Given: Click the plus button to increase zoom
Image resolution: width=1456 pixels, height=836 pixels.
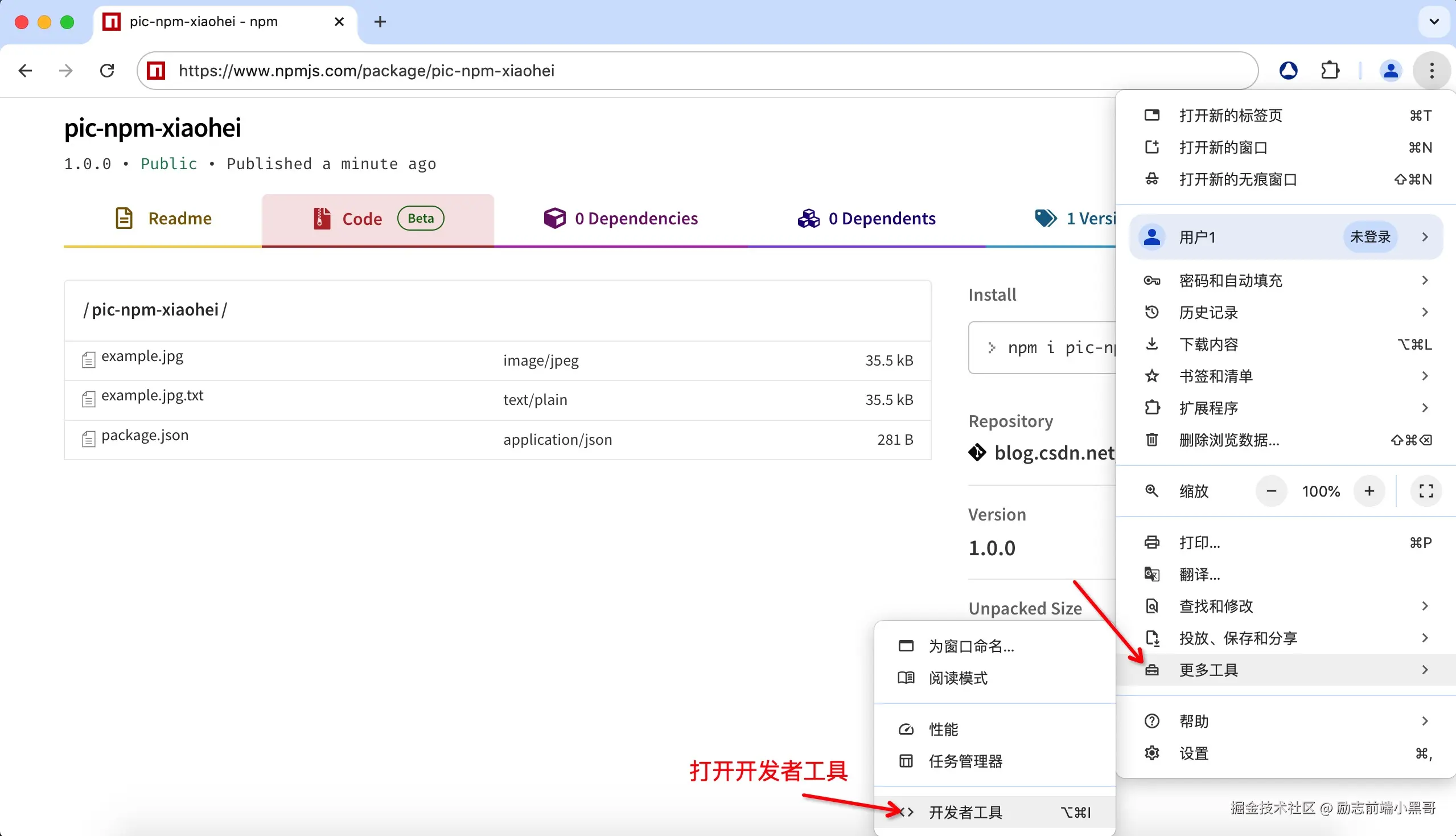Looking at the screenshot, I should point(1369,491).
